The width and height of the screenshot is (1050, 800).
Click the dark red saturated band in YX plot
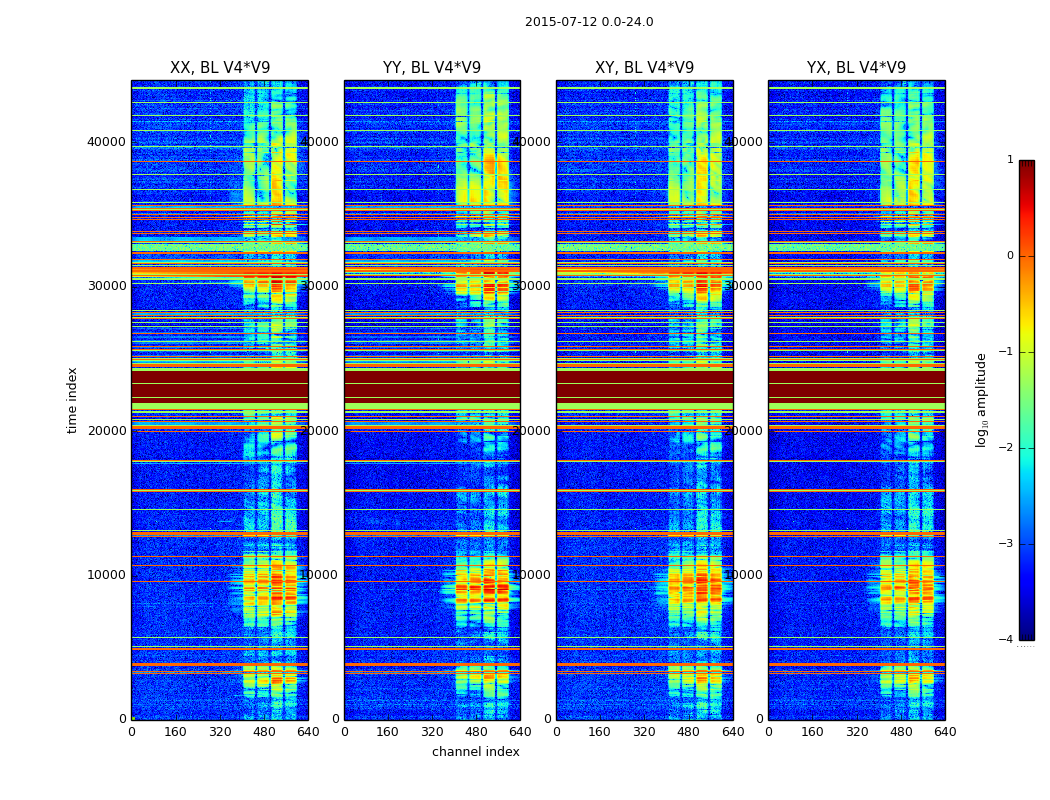point(856,390)
